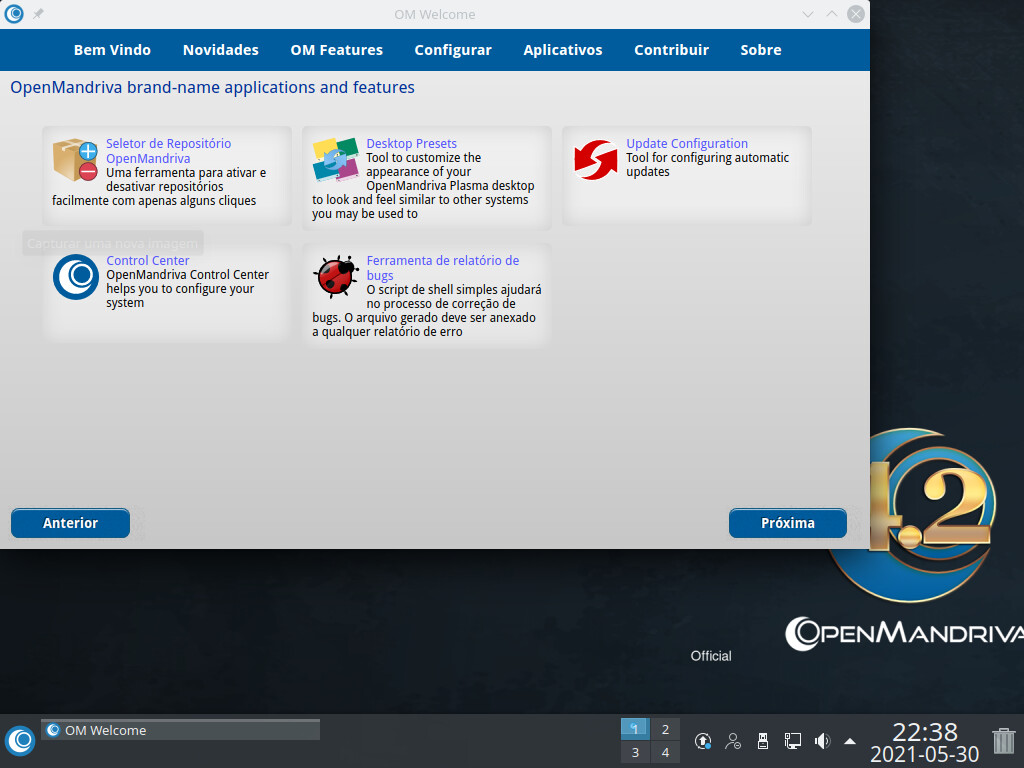Screen dimensions: 1024x768
Task: Launch the Update Configuration link
Action: click(687, 144)
